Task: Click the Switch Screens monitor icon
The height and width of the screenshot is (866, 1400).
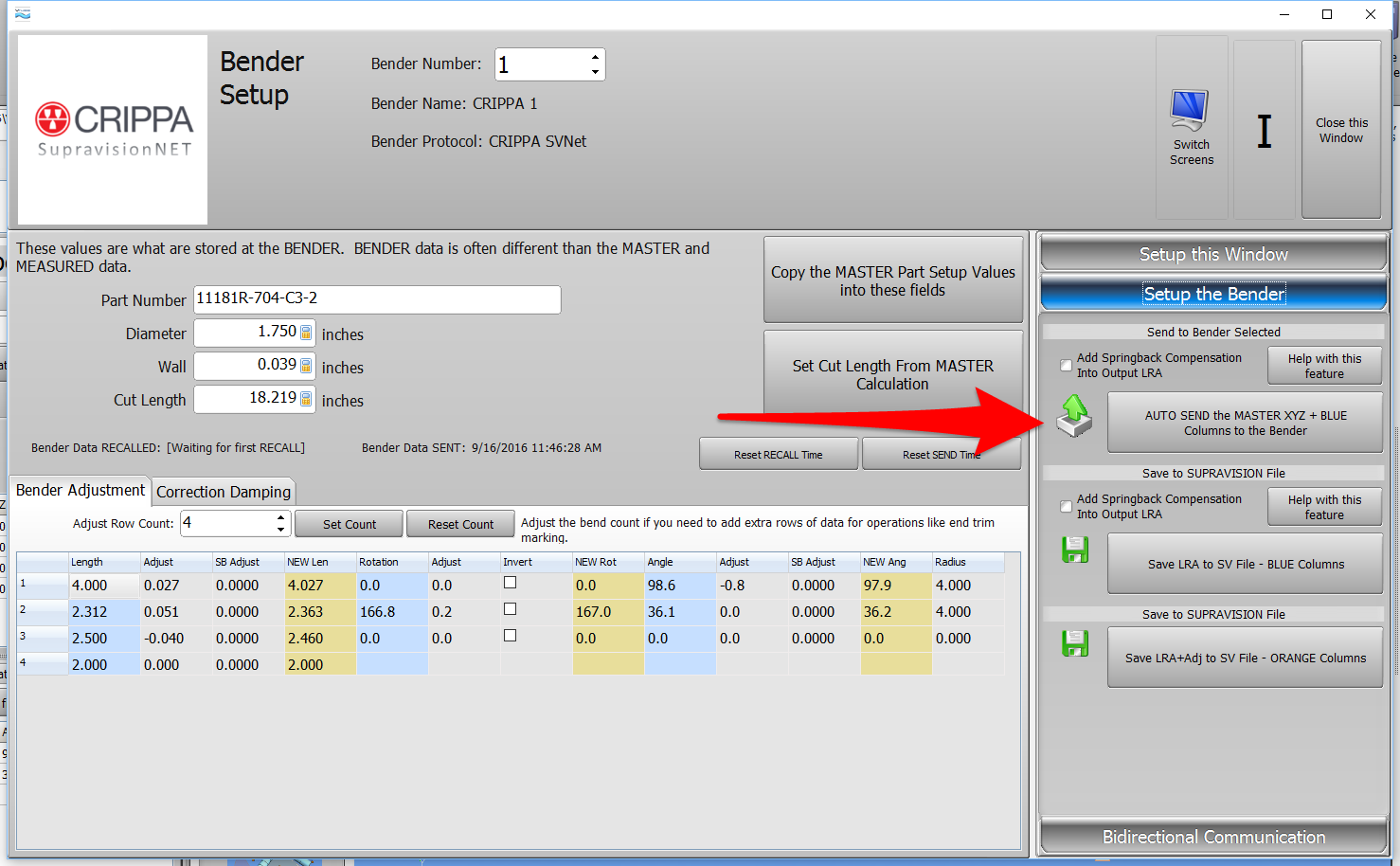Action: tap(1190, 111)
